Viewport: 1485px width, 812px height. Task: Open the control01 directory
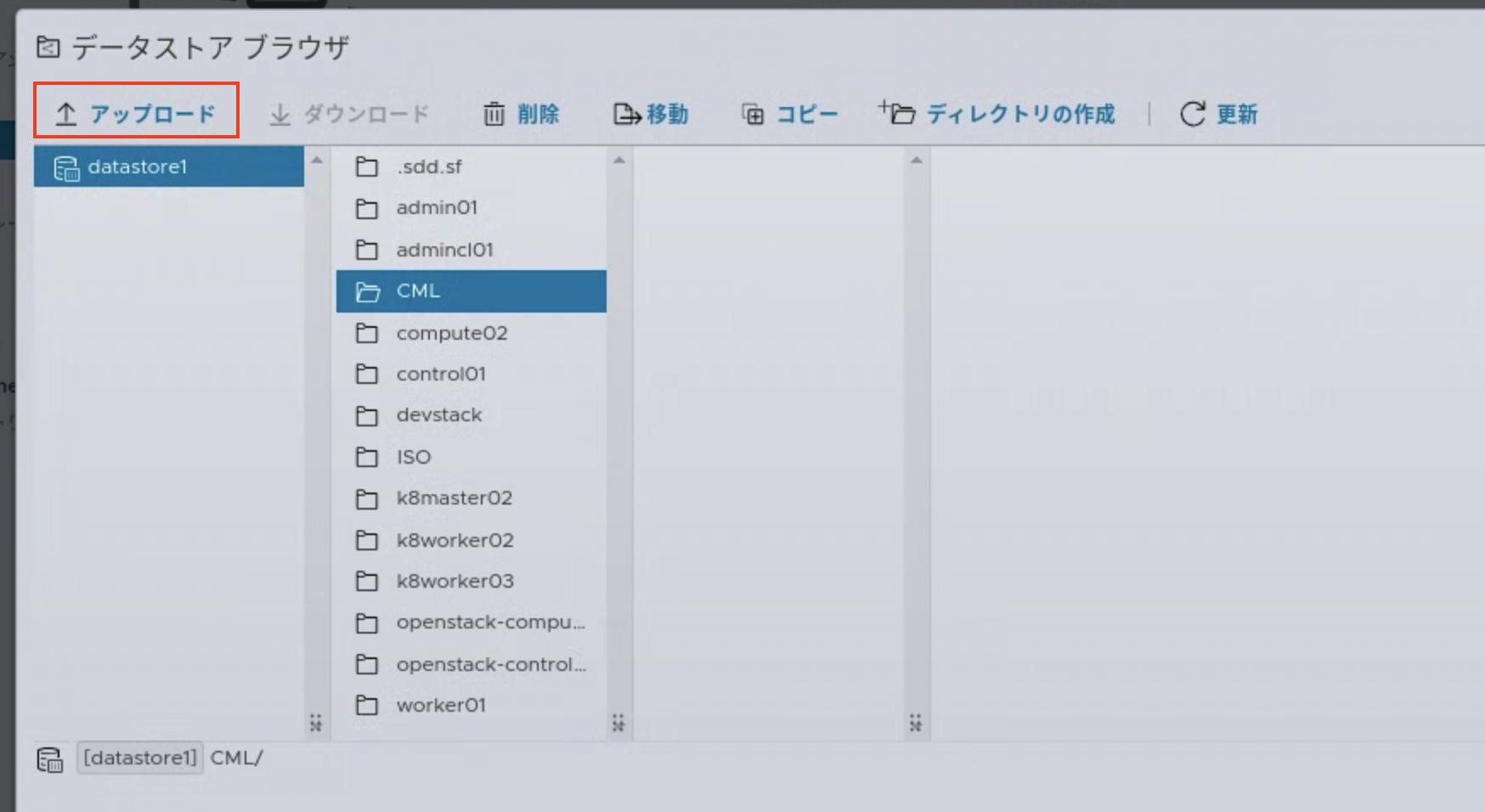pyautogui.click(x=442, y=374)
